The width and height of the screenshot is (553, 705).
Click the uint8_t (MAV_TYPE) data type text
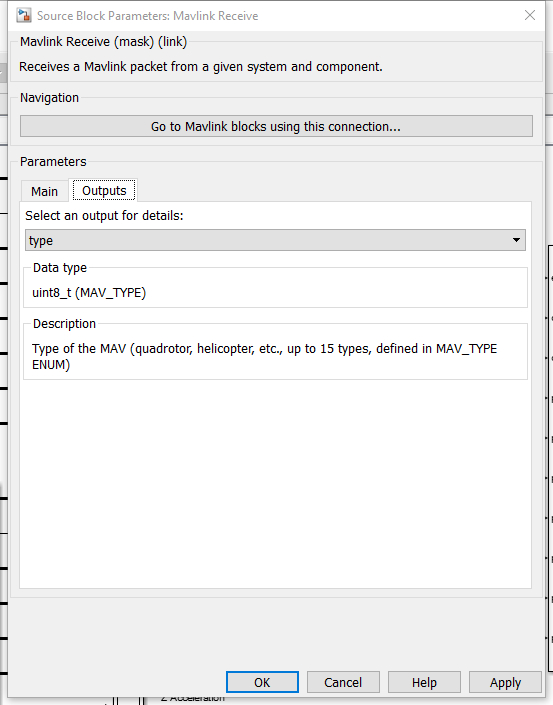tap(89, 293)
